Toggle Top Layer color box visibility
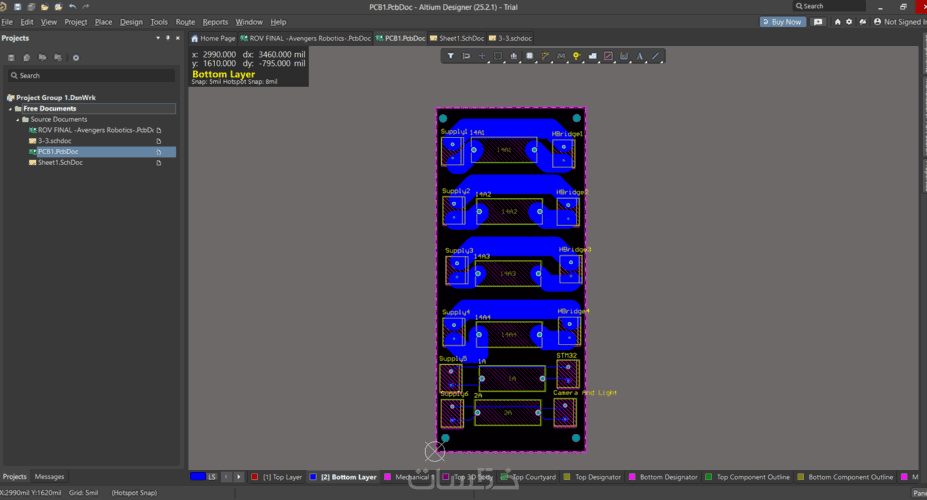The width and height of the screenshot is (927, 500). [x=255, y=477]
